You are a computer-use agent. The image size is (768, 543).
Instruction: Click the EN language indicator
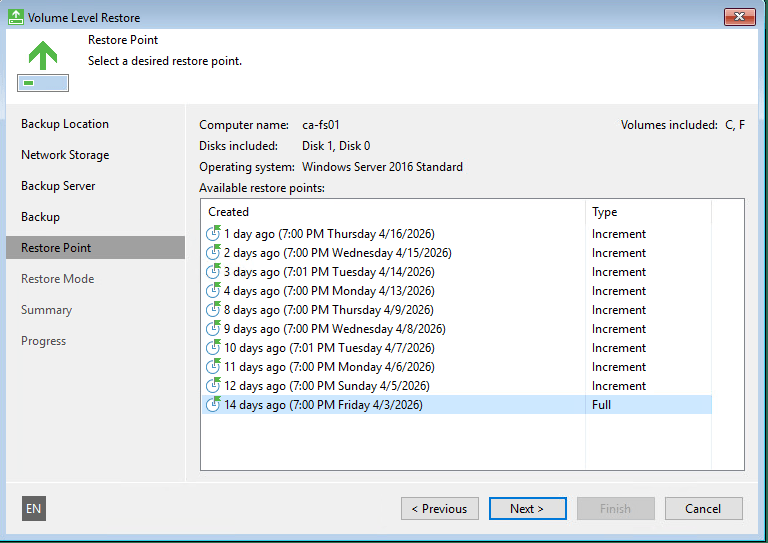34,509
